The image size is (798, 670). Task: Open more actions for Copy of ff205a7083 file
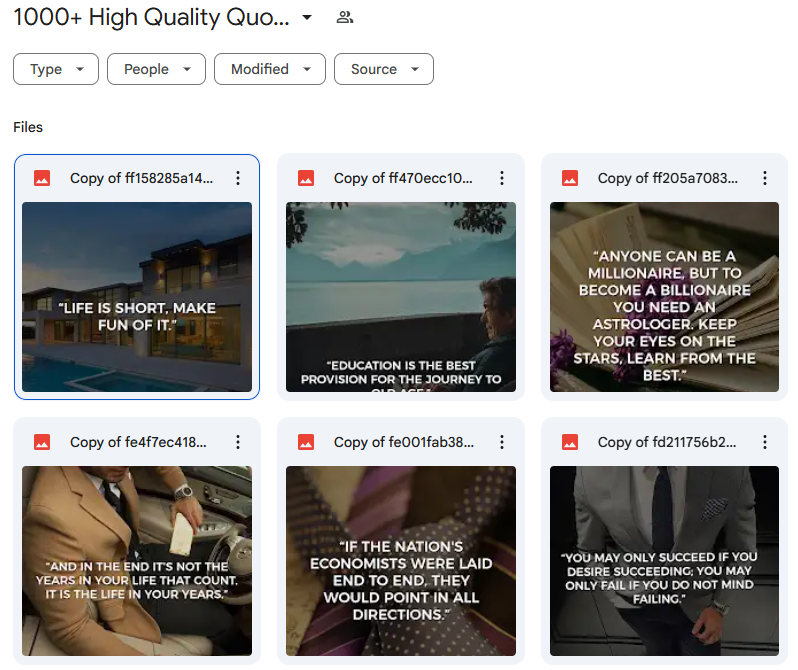point(765,178)
